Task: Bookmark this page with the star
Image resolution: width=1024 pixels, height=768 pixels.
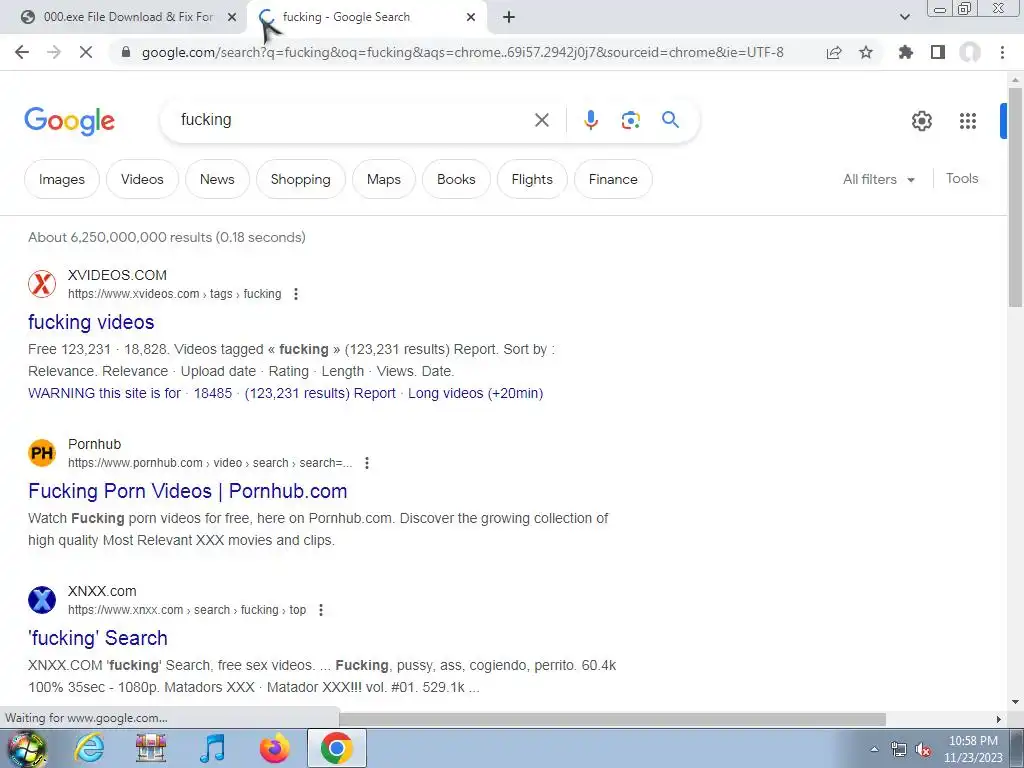Action: tap(866, 52)
